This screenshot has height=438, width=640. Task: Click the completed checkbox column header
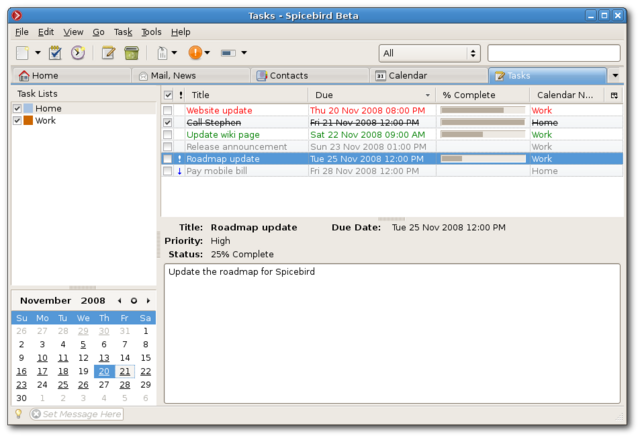pyautogui.click(x=168, y=95)
